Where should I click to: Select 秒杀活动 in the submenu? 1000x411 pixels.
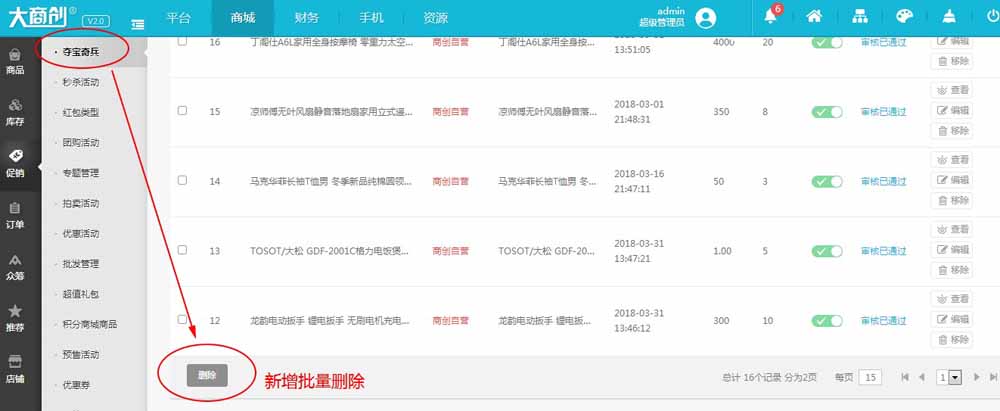pyautogui.click(x=81, y=82)
